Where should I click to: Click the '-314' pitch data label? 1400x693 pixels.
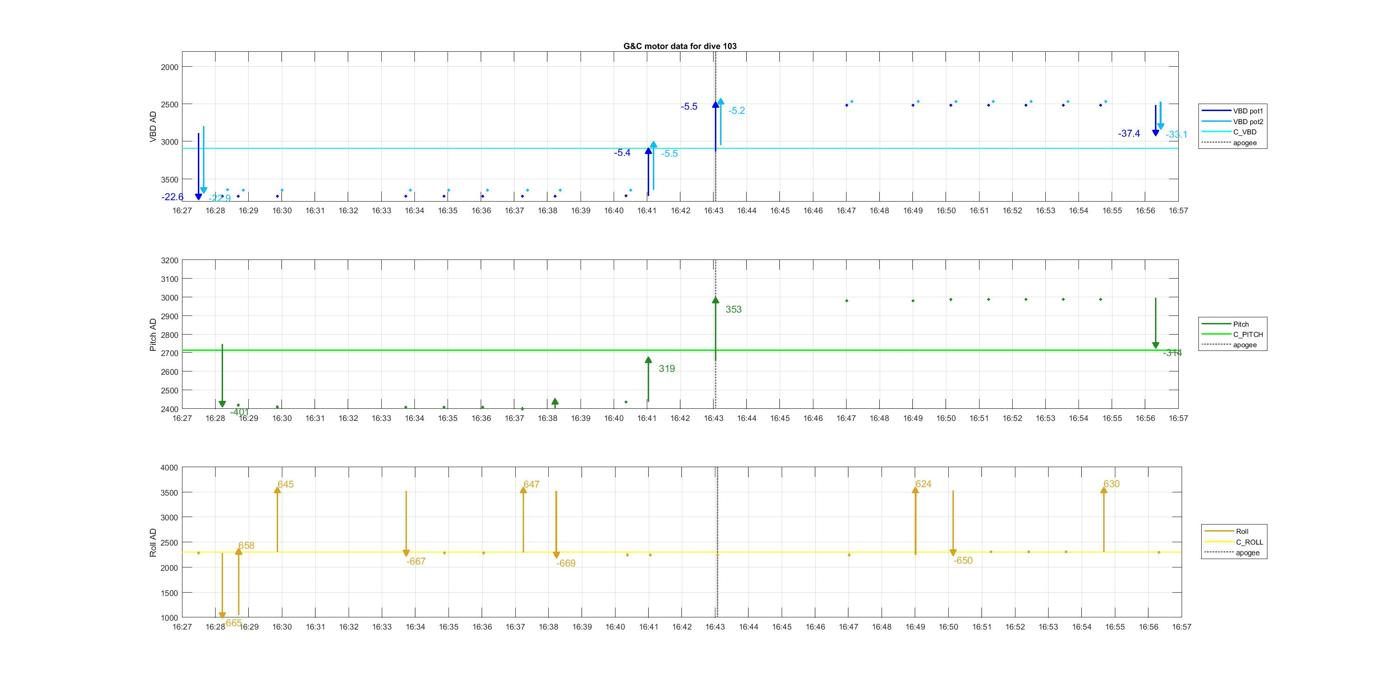pos(1172,353)
